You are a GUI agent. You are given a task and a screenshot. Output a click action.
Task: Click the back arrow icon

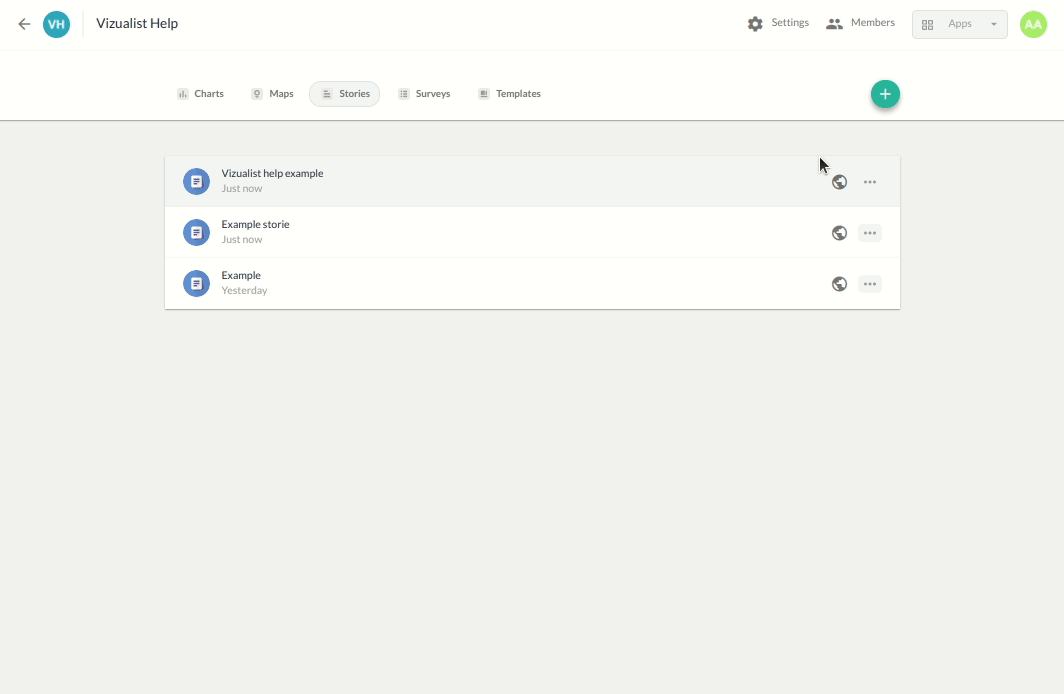[24, 24]
